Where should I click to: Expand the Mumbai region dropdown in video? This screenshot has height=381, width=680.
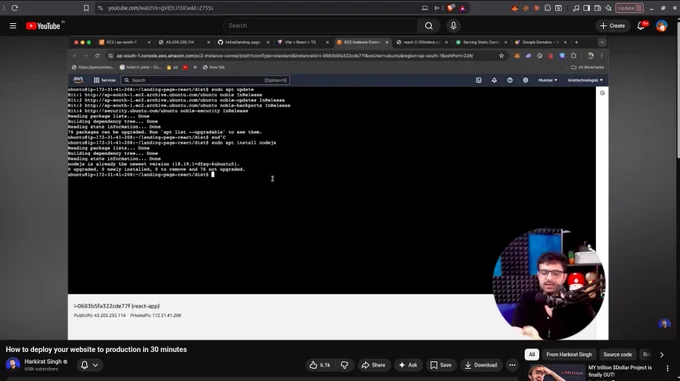click(x=547, y=80)
